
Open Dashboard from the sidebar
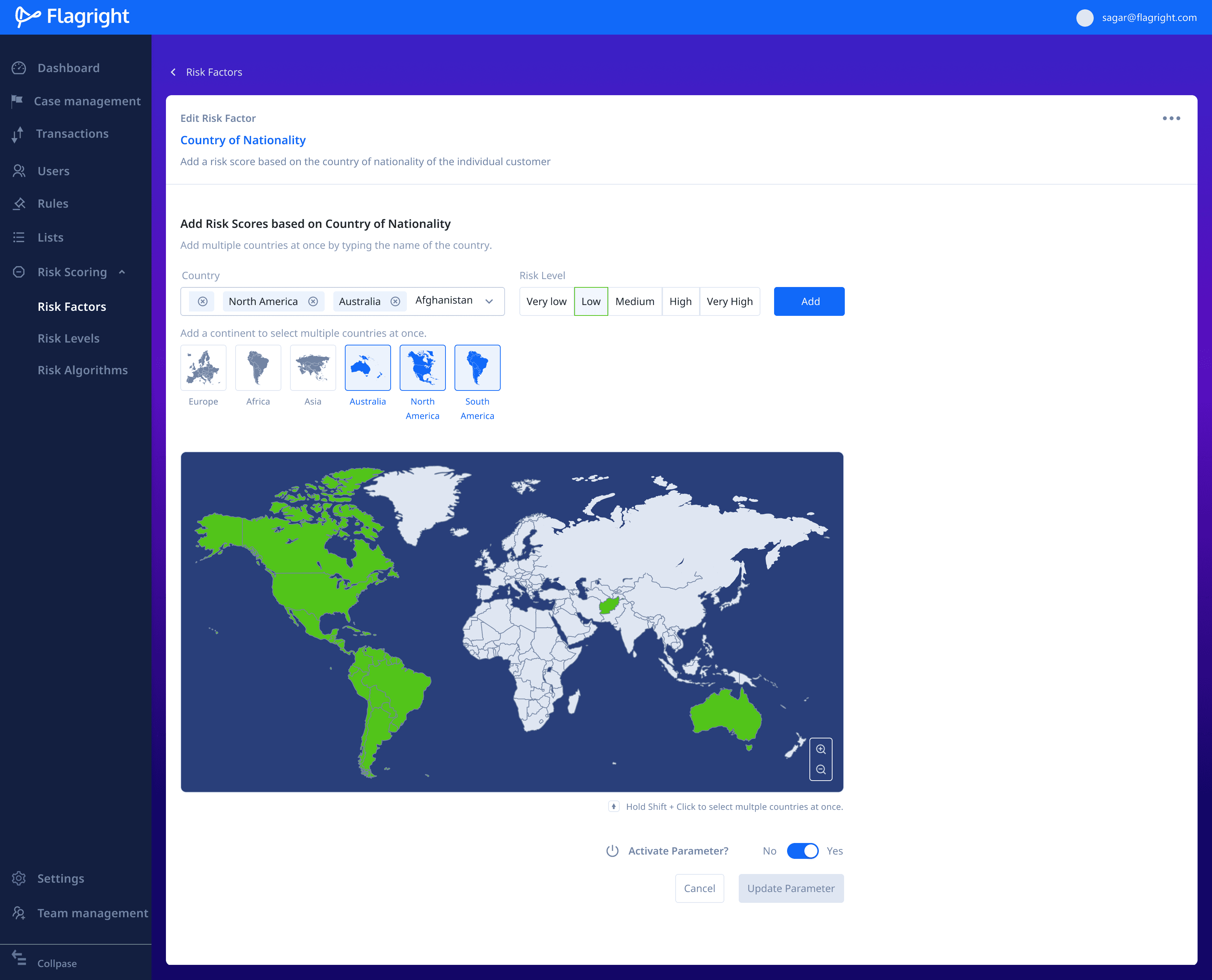point(68,68)
